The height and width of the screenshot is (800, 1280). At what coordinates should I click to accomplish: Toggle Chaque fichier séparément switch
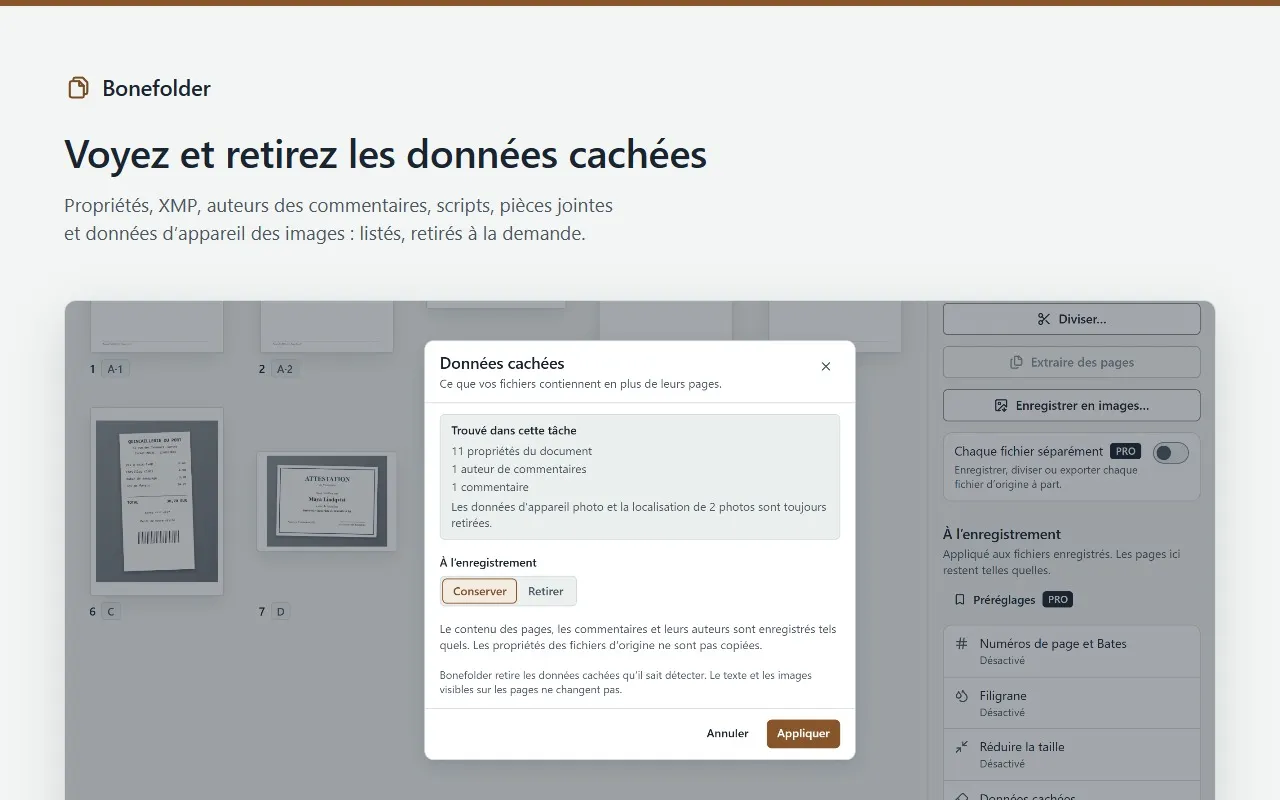pyautogui.click(x=1171, y=453)
